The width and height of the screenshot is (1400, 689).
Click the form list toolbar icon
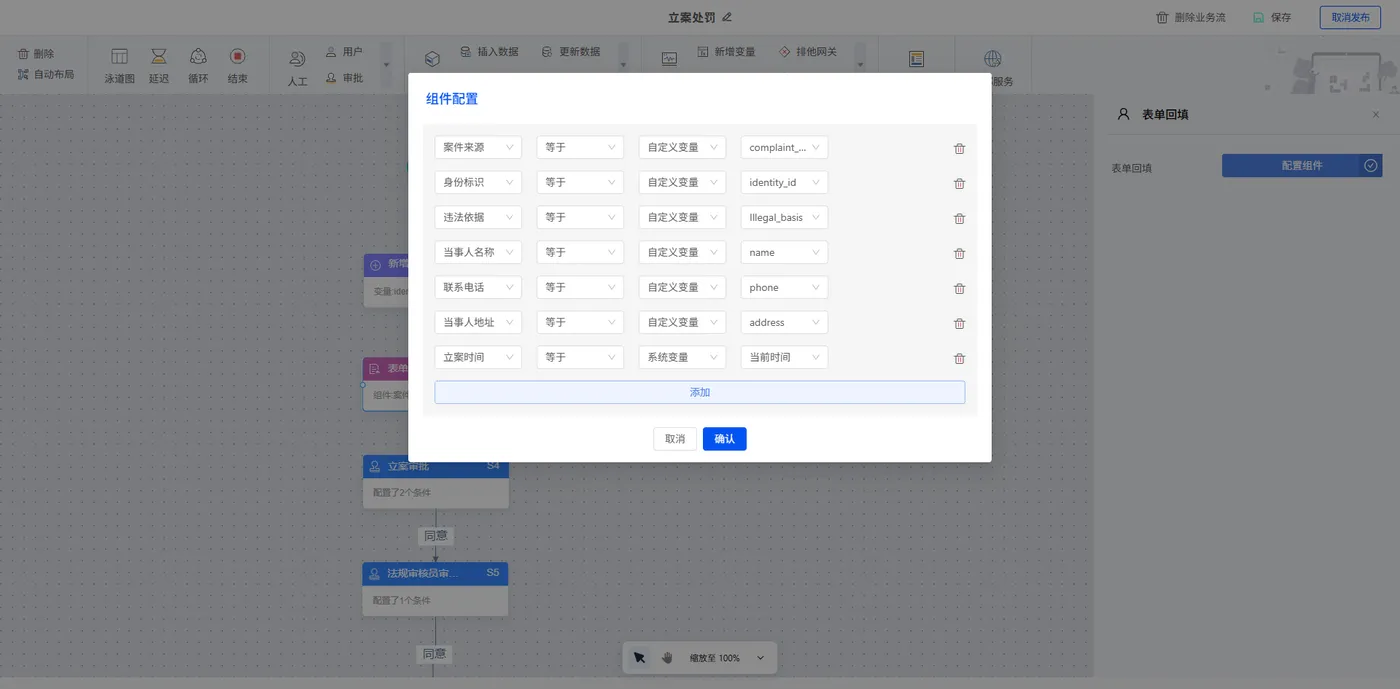916,59
